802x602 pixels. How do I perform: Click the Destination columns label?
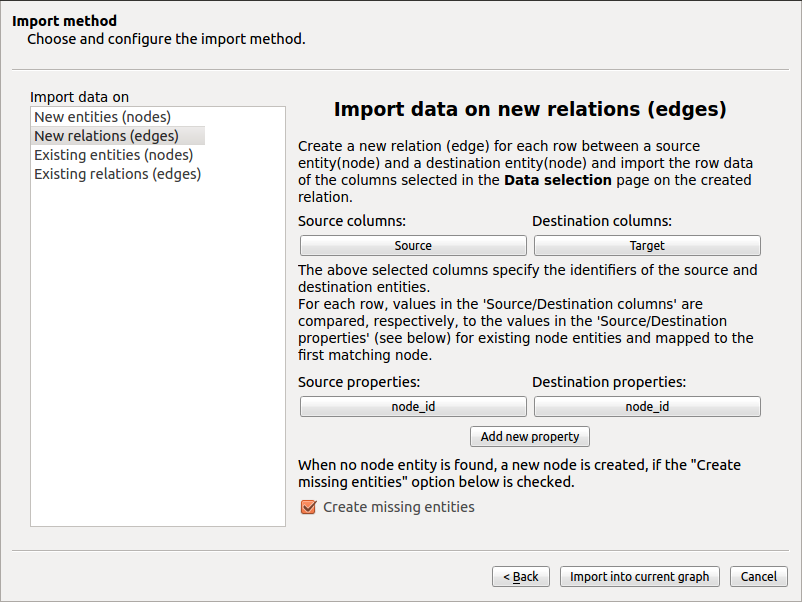point(602,221)
